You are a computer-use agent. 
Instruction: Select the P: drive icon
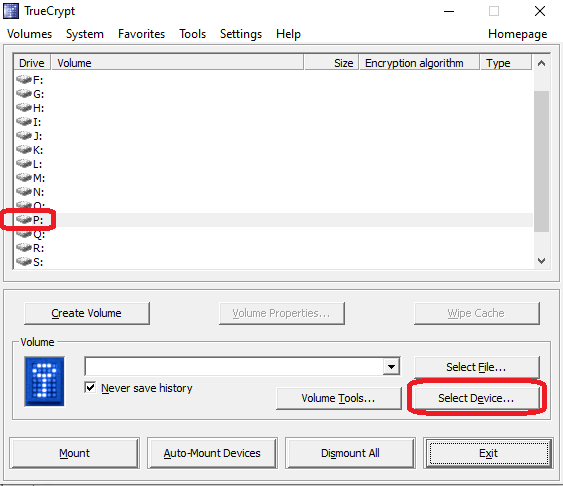[24, 219]
